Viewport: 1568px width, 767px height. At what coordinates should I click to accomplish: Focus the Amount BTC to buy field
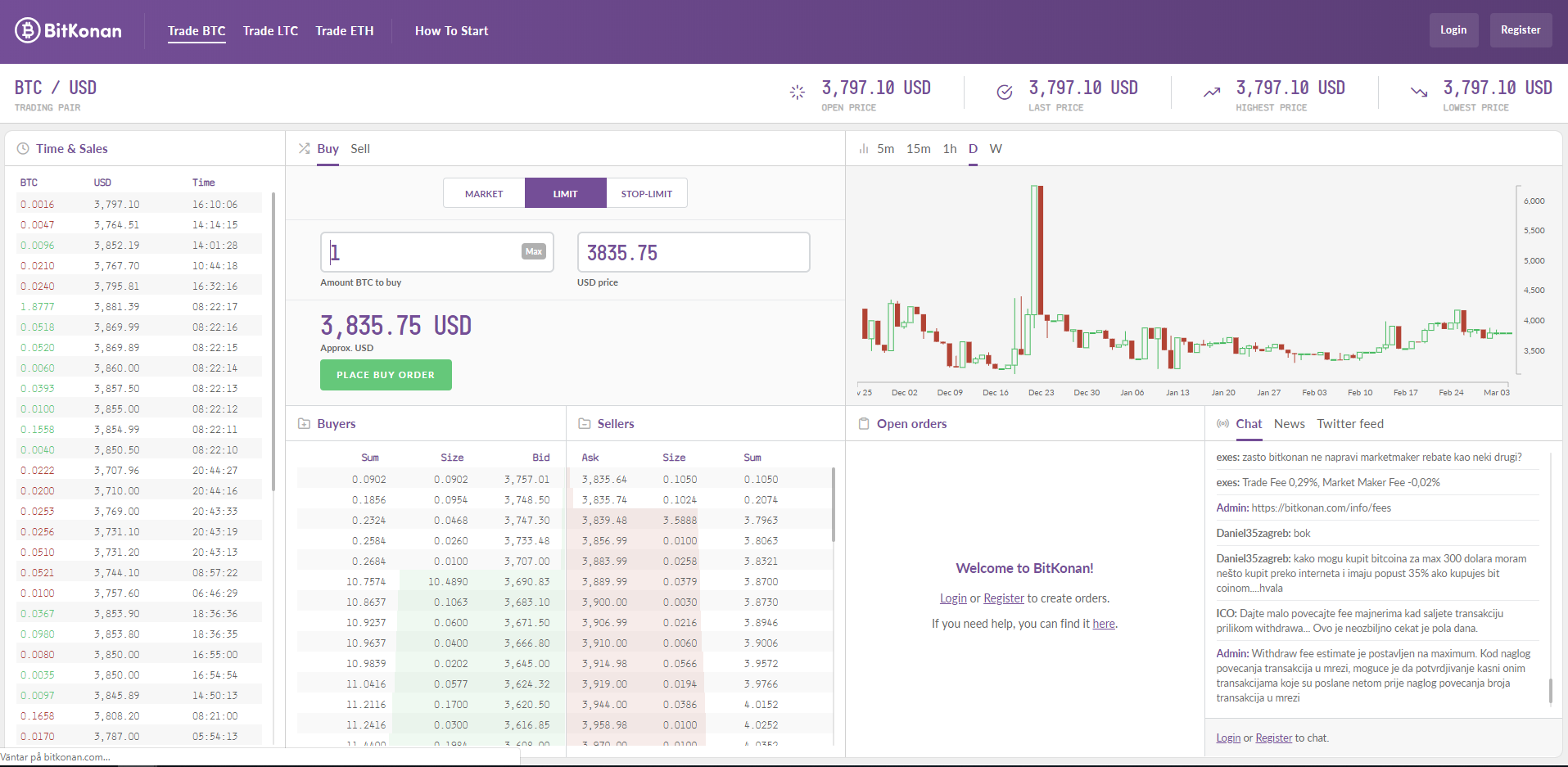(436, 252)
